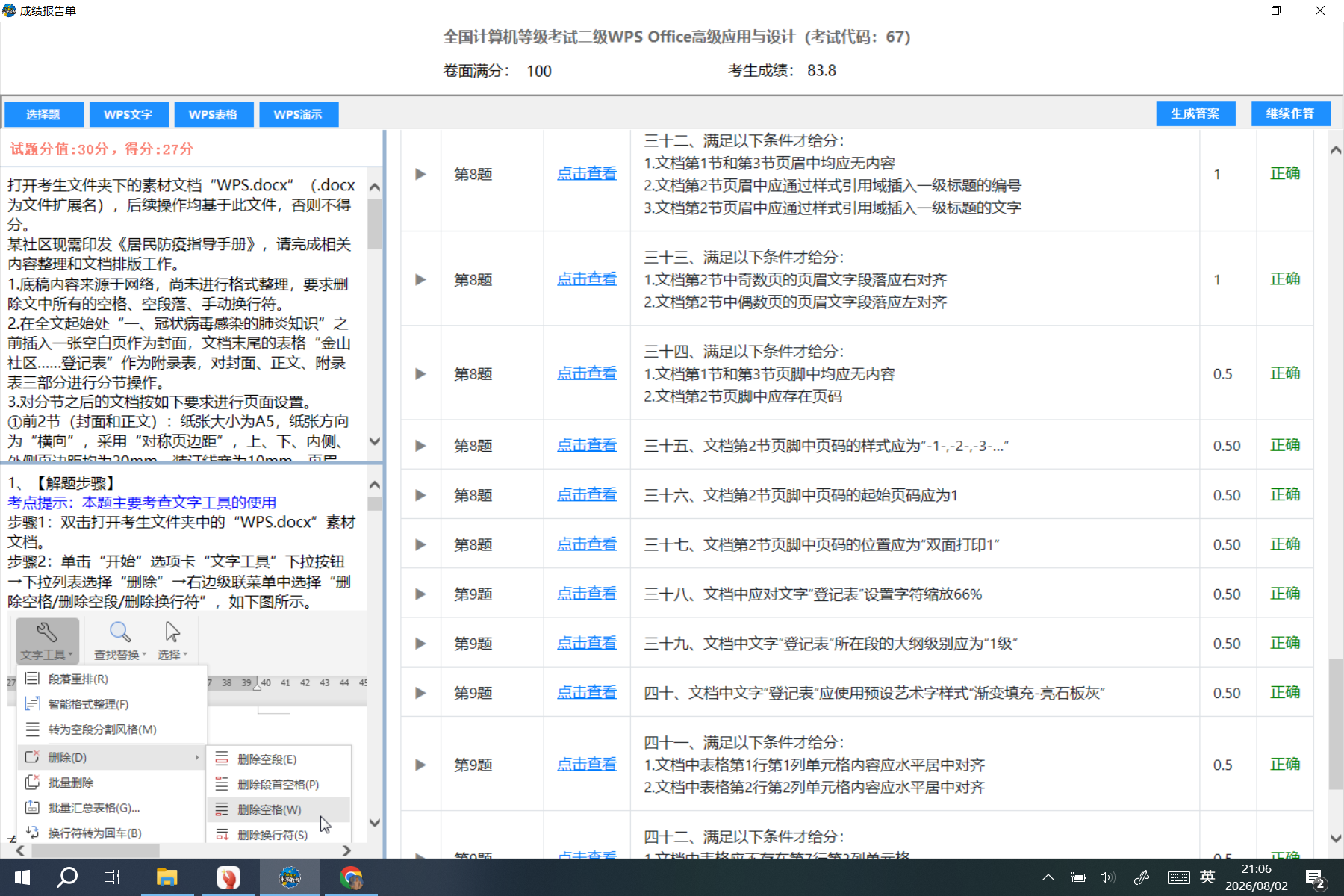The height and width of the screenshot is (896, 1344).
Task: Open the touch keyboard tray icon
Action: pos(1179,877)
